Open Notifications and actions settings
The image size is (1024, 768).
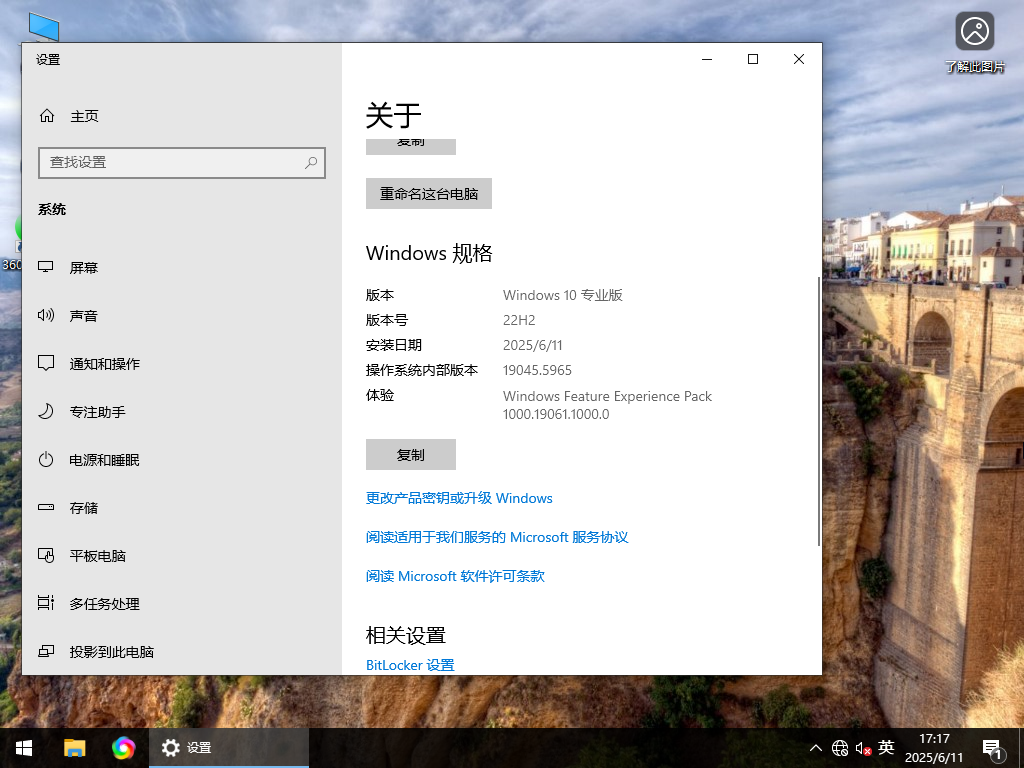coord(105,363)
